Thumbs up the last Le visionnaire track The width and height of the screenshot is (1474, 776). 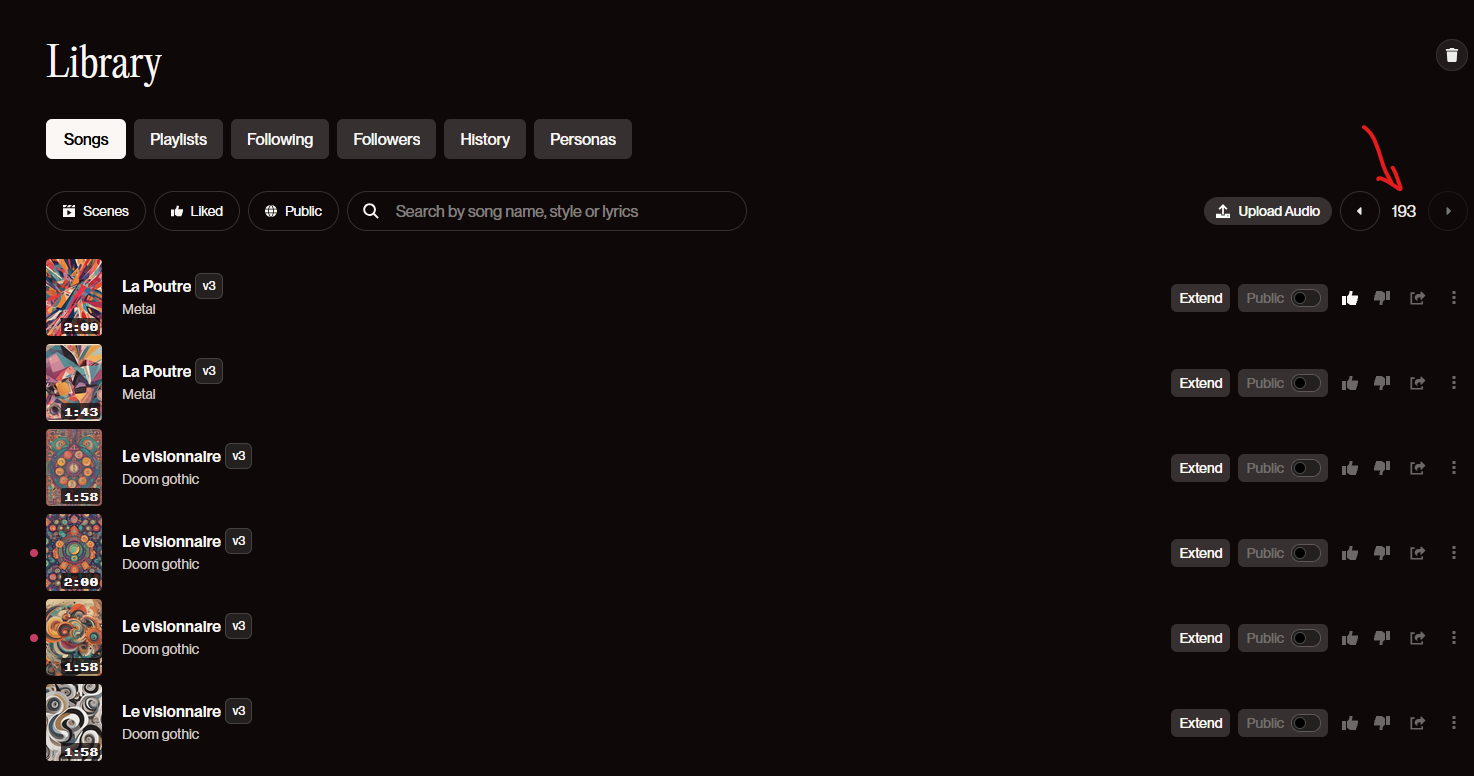pyautogui.click(x=1350, y=723)
